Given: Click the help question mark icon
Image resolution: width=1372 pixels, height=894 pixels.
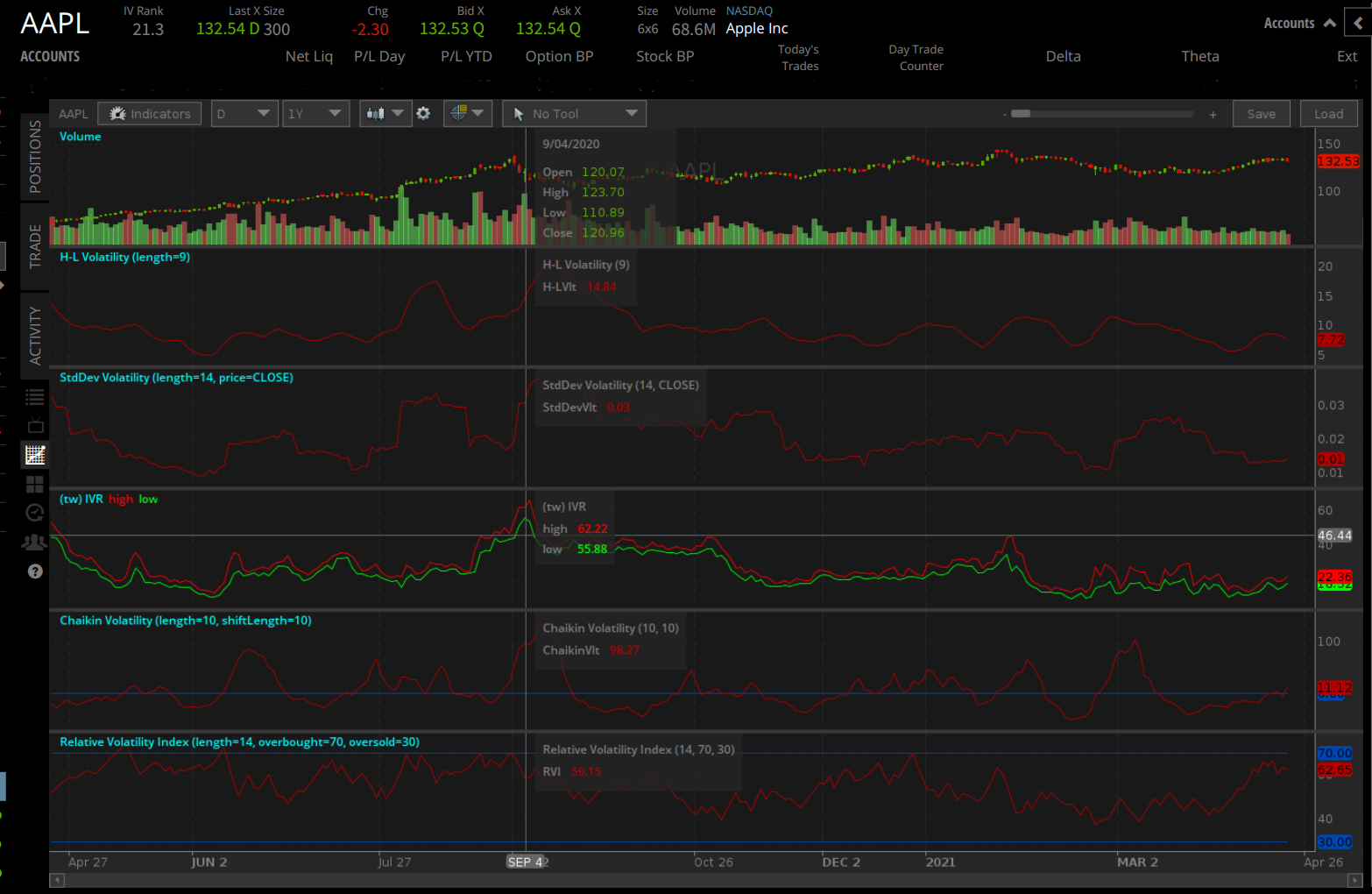Looking at the screenshot, I should (35, 571).
